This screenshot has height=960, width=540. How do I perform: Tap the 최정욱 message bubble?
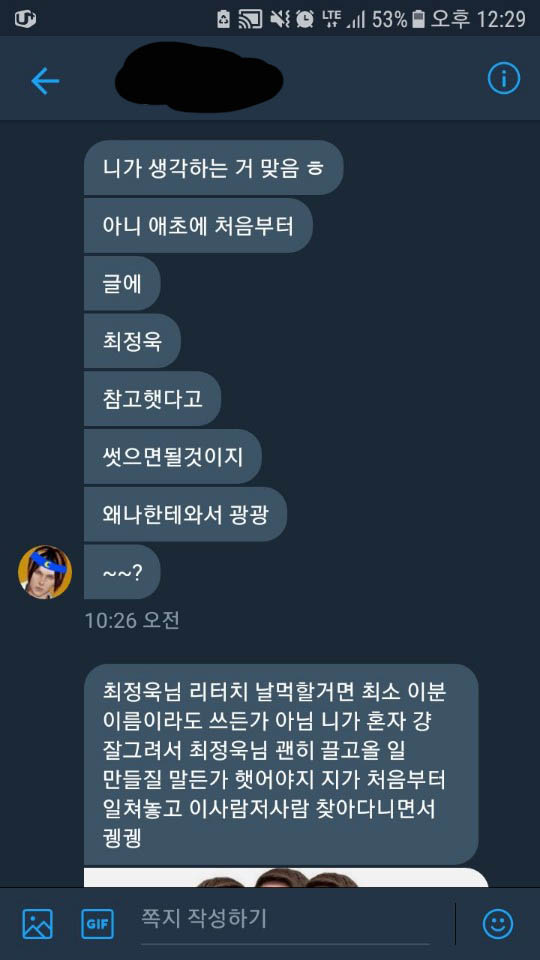pyautogui.click(x=132, y=341)
